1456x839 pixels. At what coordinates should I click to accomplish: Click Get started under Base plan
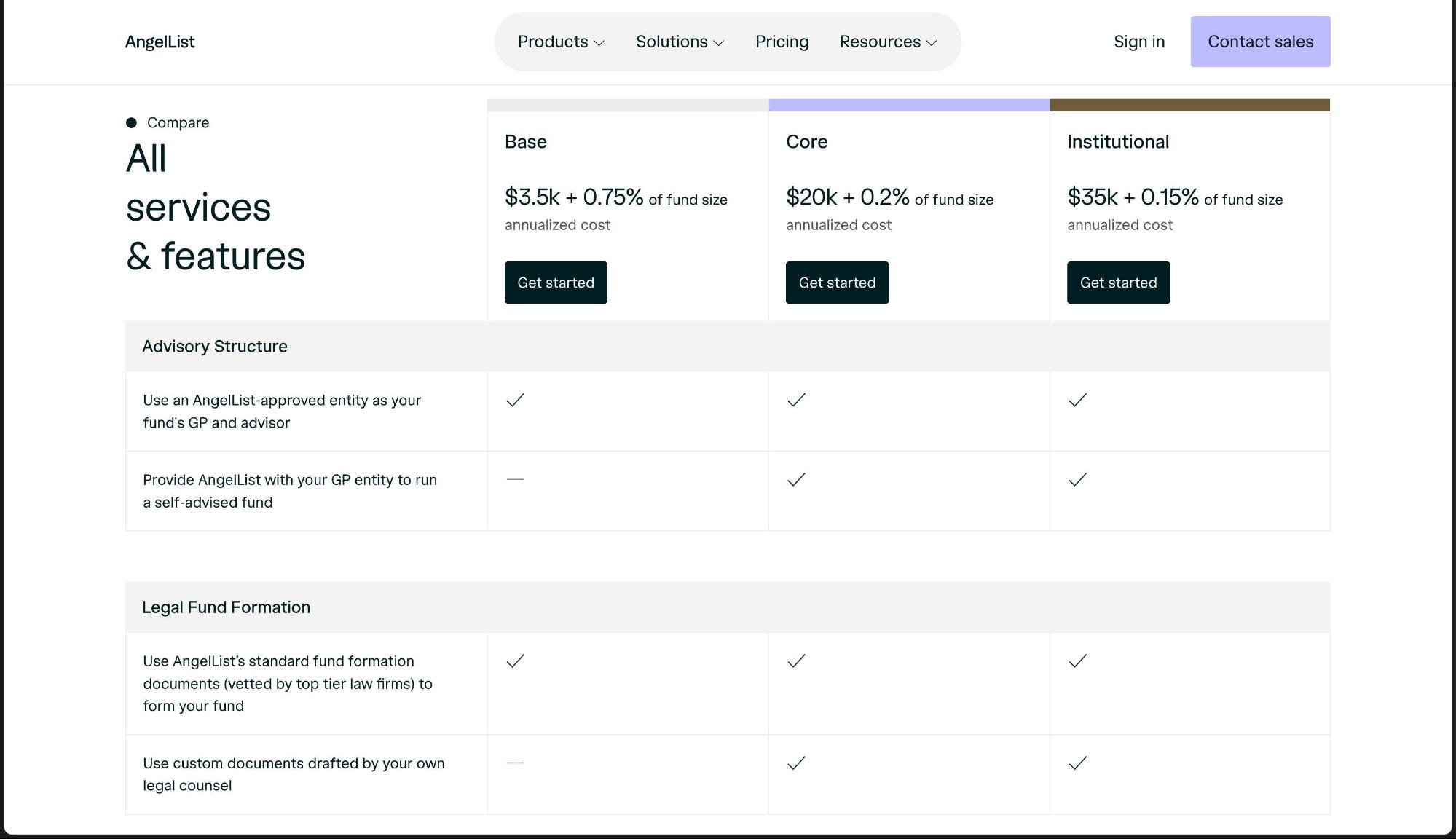pos(555,283)
